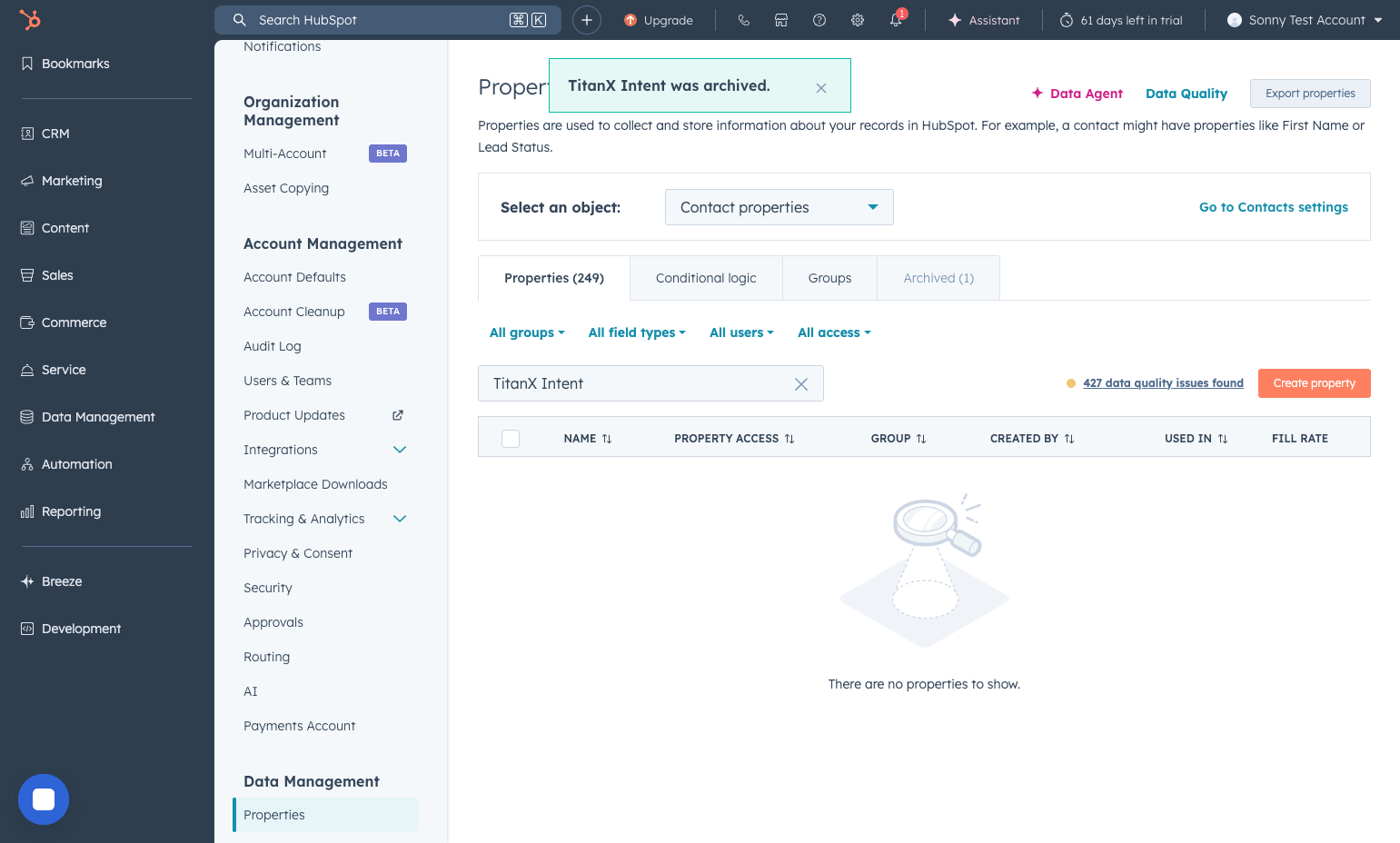Open the settings gear icon
Screen dimensions: 1400x843
(x=858, y=20)
